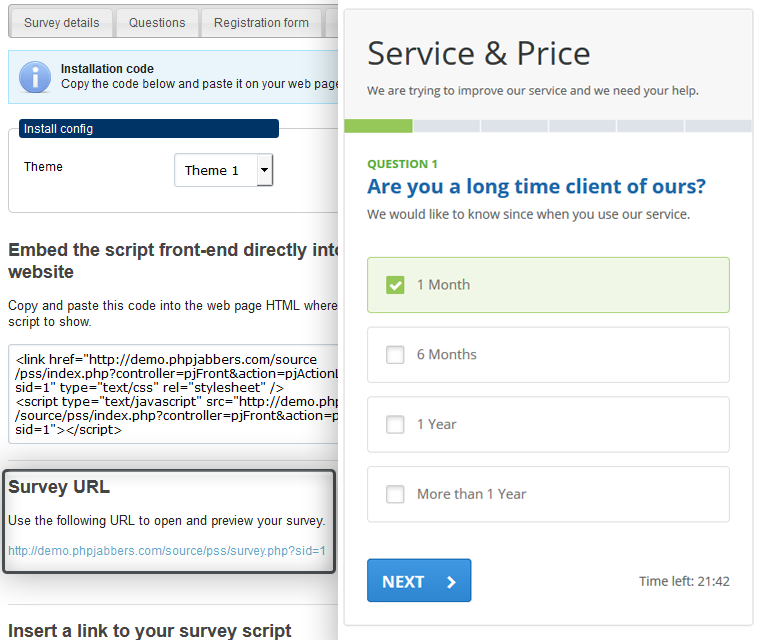Click the green first segment of progress bar
The height and width of the screenshot is (640, 760).
(x=378, y=126)
